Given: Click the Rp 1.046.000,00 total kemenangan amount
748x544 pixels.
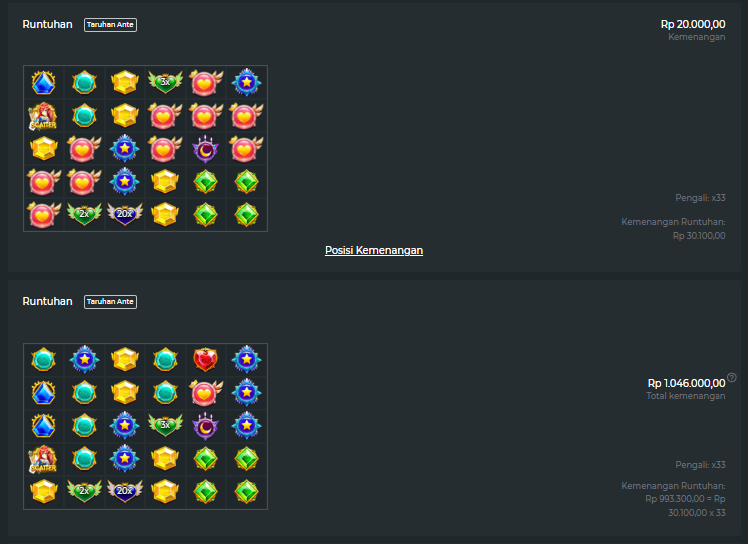Looking at the screenshot, I should (686, 383).
